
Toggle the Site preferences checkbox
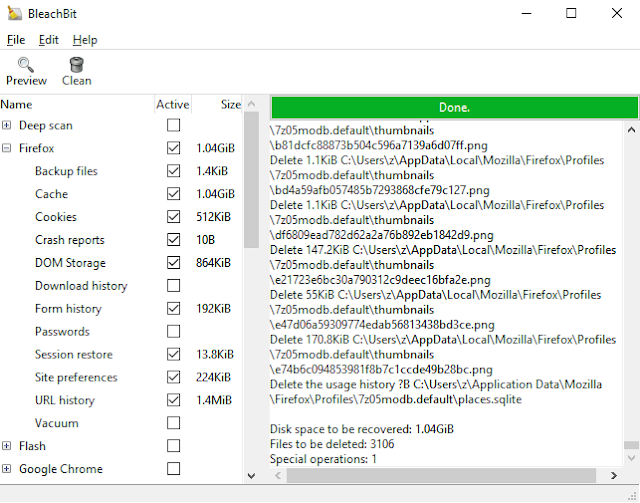(x=173, y=377)
